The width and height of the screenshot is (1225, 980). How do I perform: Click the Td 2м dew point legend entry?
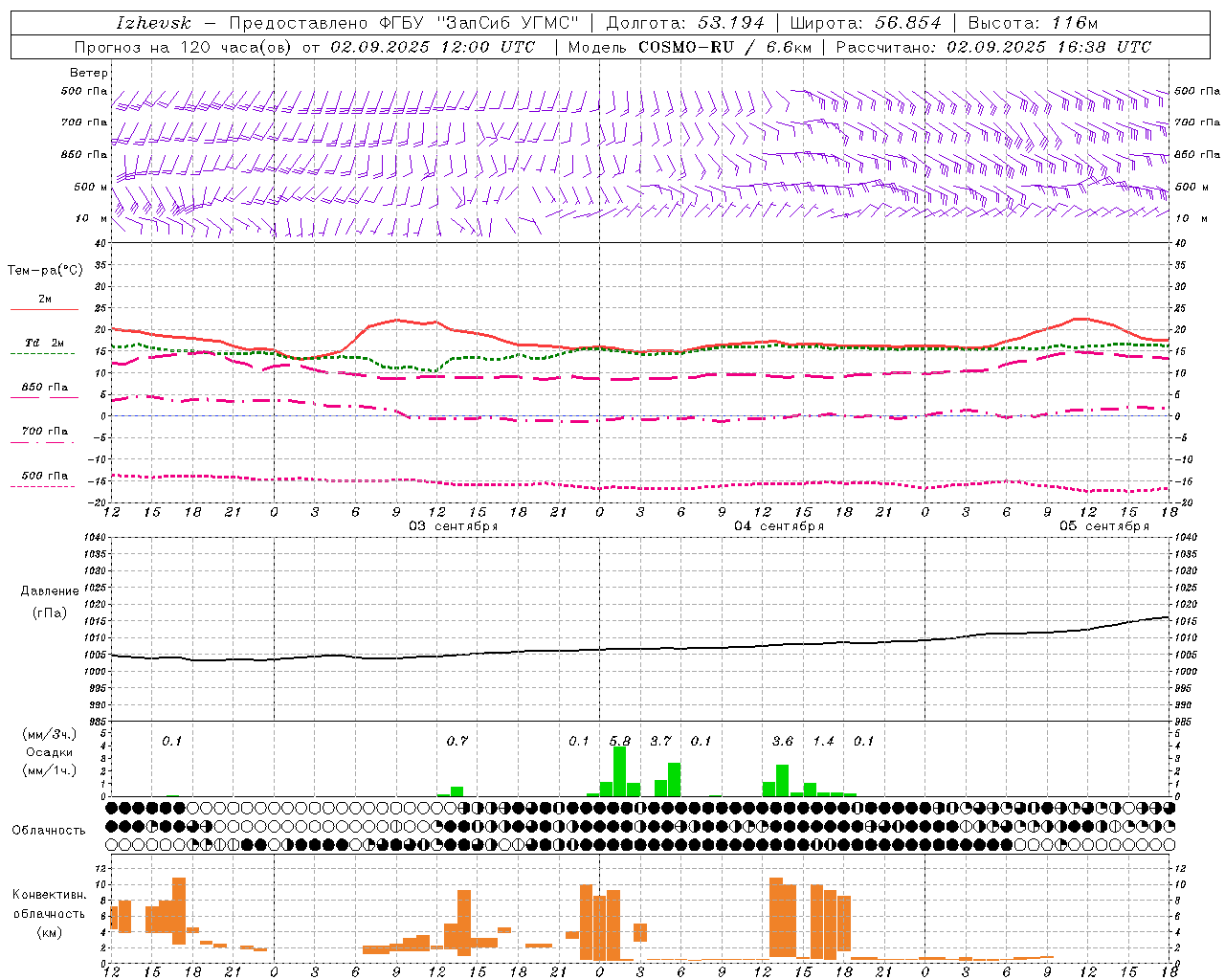point(44,343)
